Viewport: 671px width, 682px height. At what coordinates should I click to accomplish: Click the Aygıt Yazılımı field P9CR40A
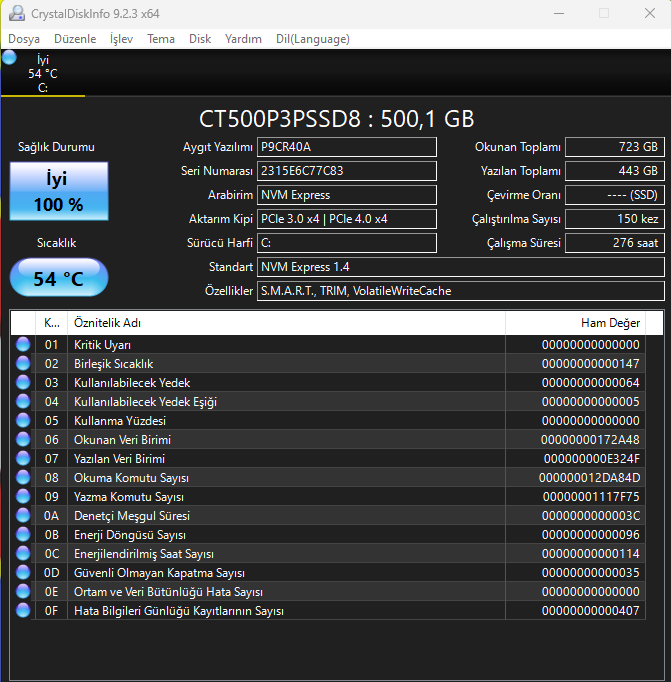click(347, 147)
